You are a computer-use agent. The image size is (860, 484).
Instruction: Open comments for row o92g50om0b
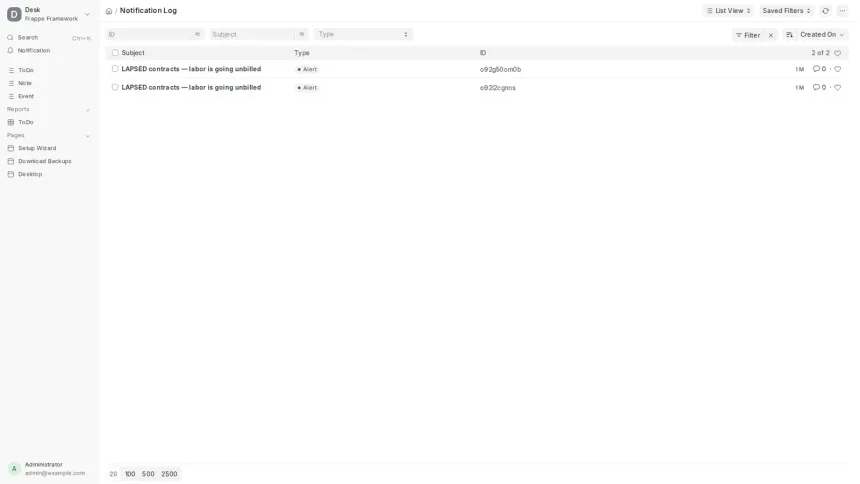pyautogui.click(x=819, y=69)
